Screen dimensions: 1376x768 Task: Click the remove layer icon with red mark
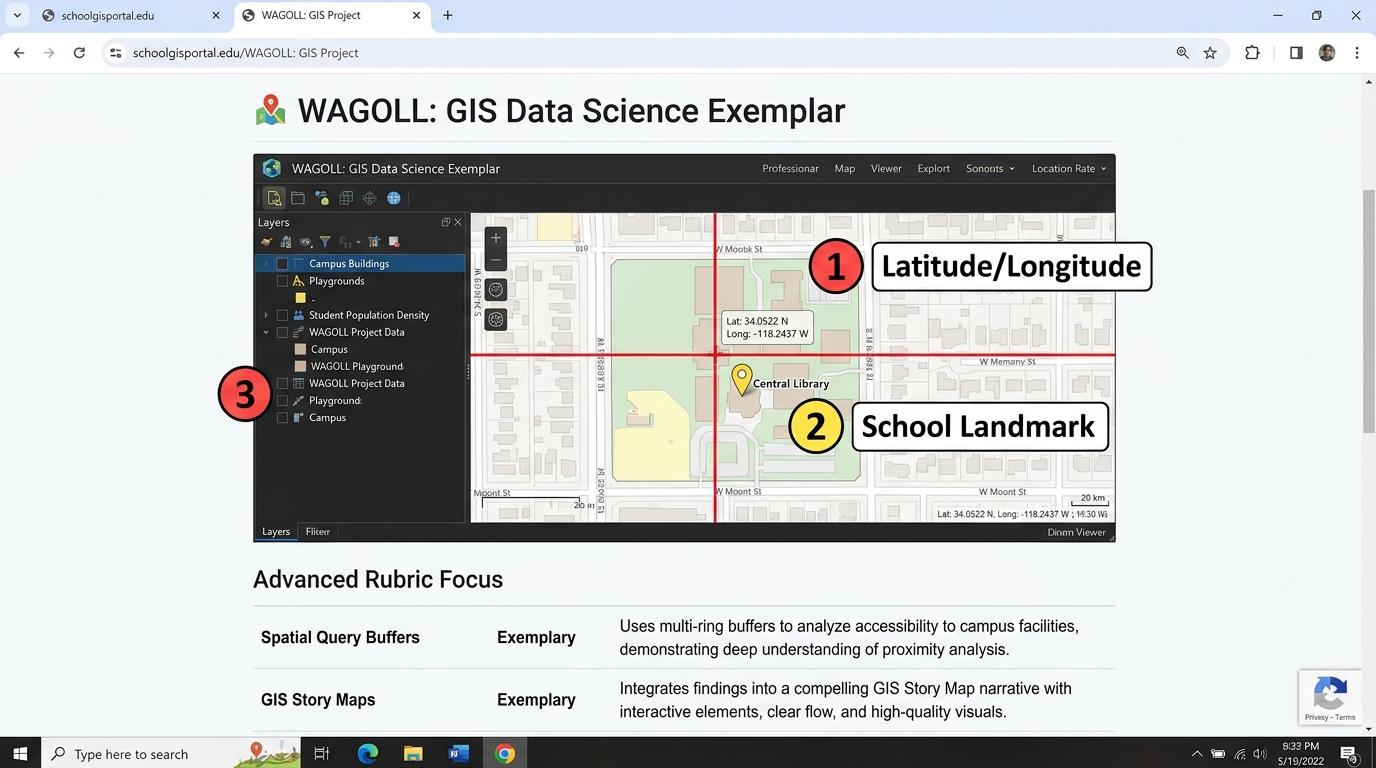click(394, 242)
